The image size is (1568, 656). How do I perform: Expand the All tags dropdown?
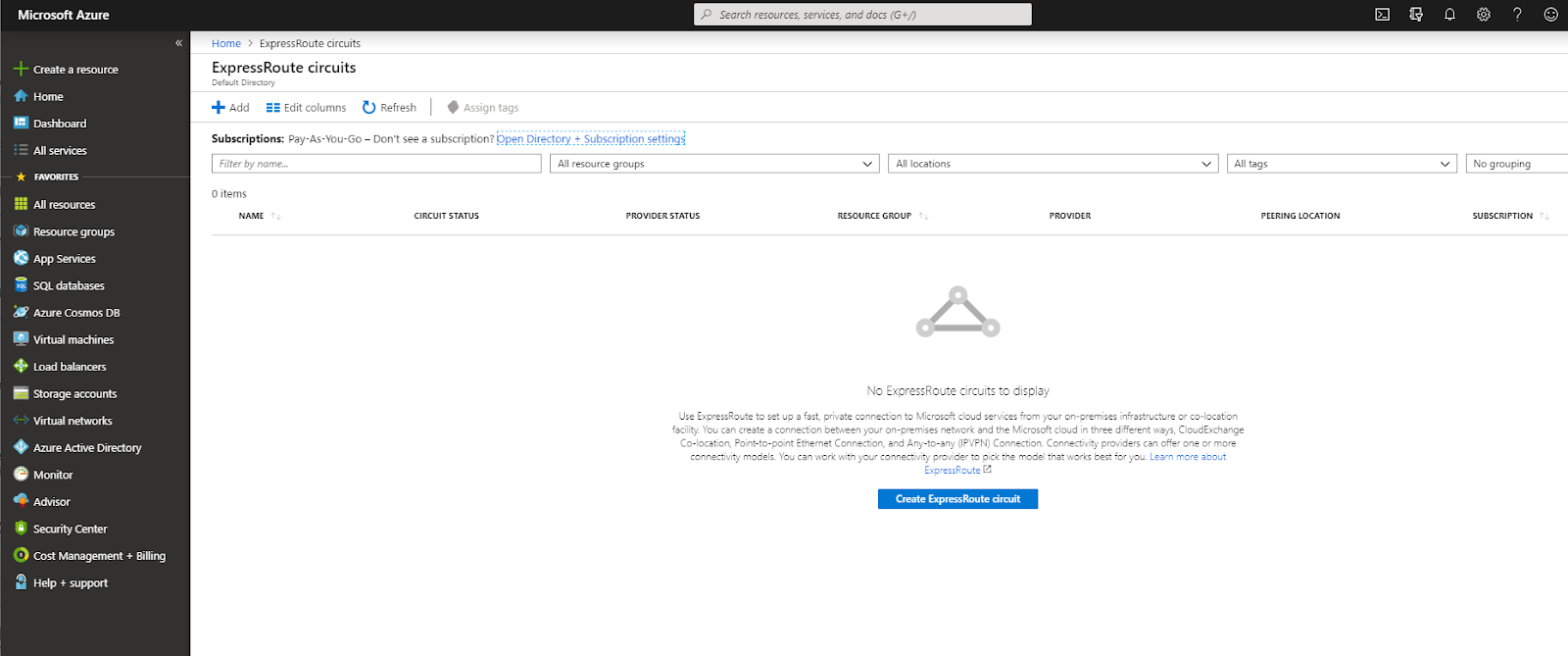(x=1342, y=164)
